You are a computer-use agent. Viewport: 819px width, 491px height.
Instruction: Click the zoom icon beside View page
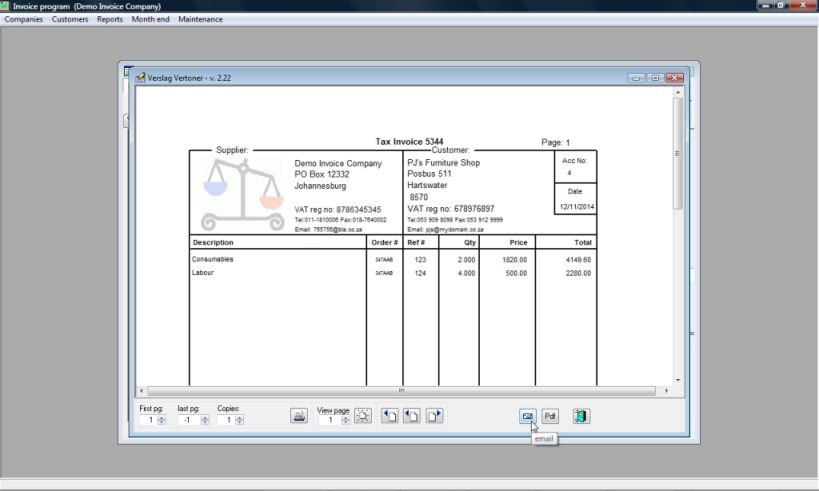[x=362, y=417]
